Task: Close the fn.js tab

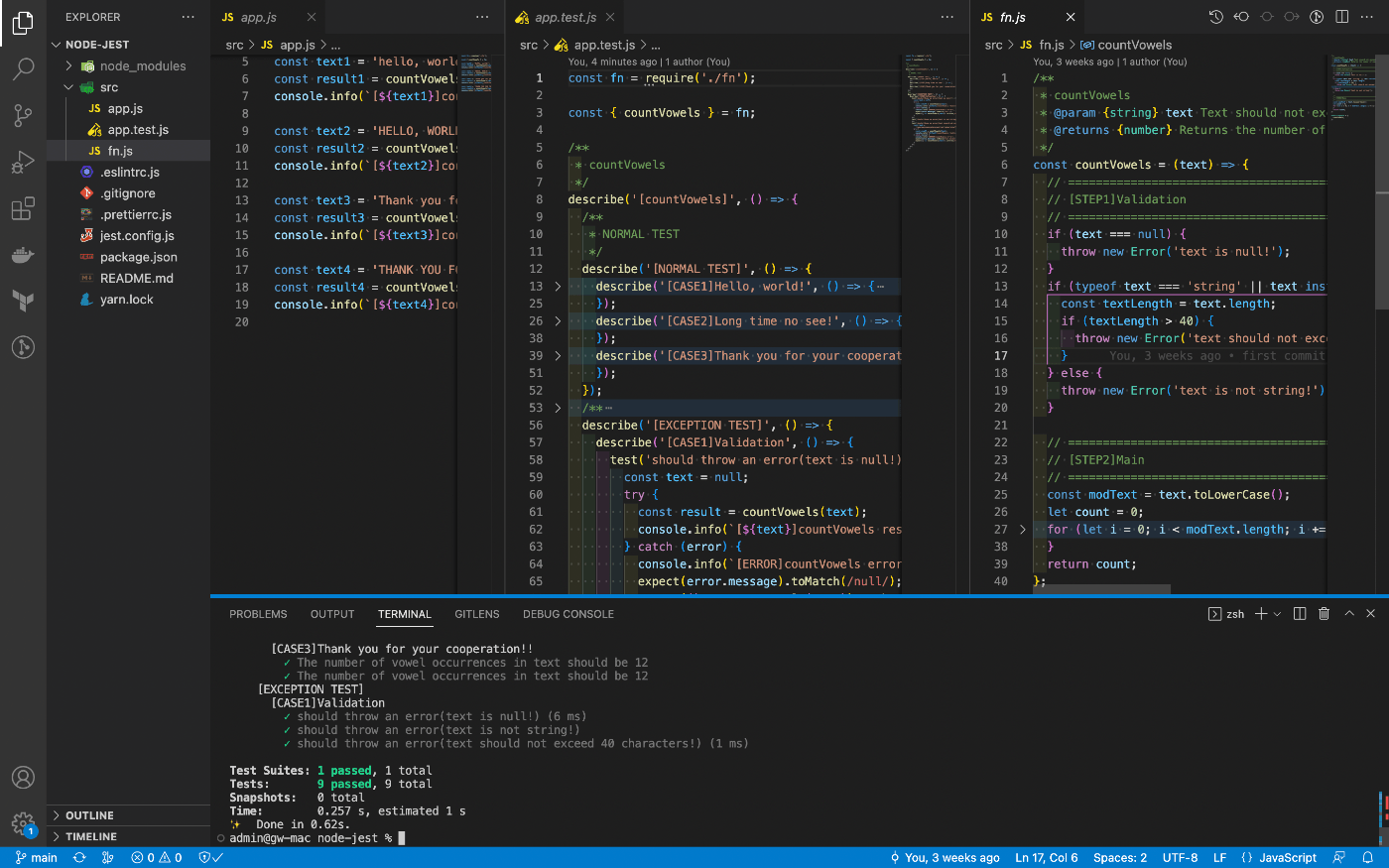Action: pos(1071,17)
